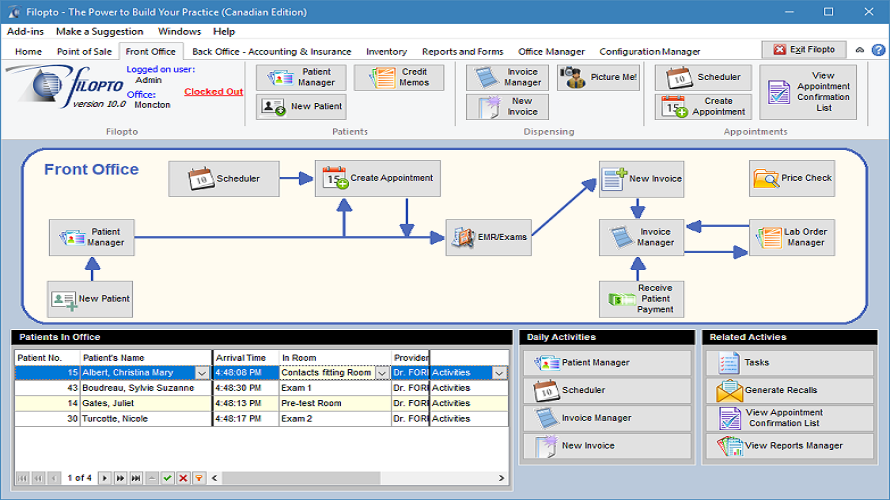890x500 pixels.
Task: Open the Help menu
Action: [224, 32]
